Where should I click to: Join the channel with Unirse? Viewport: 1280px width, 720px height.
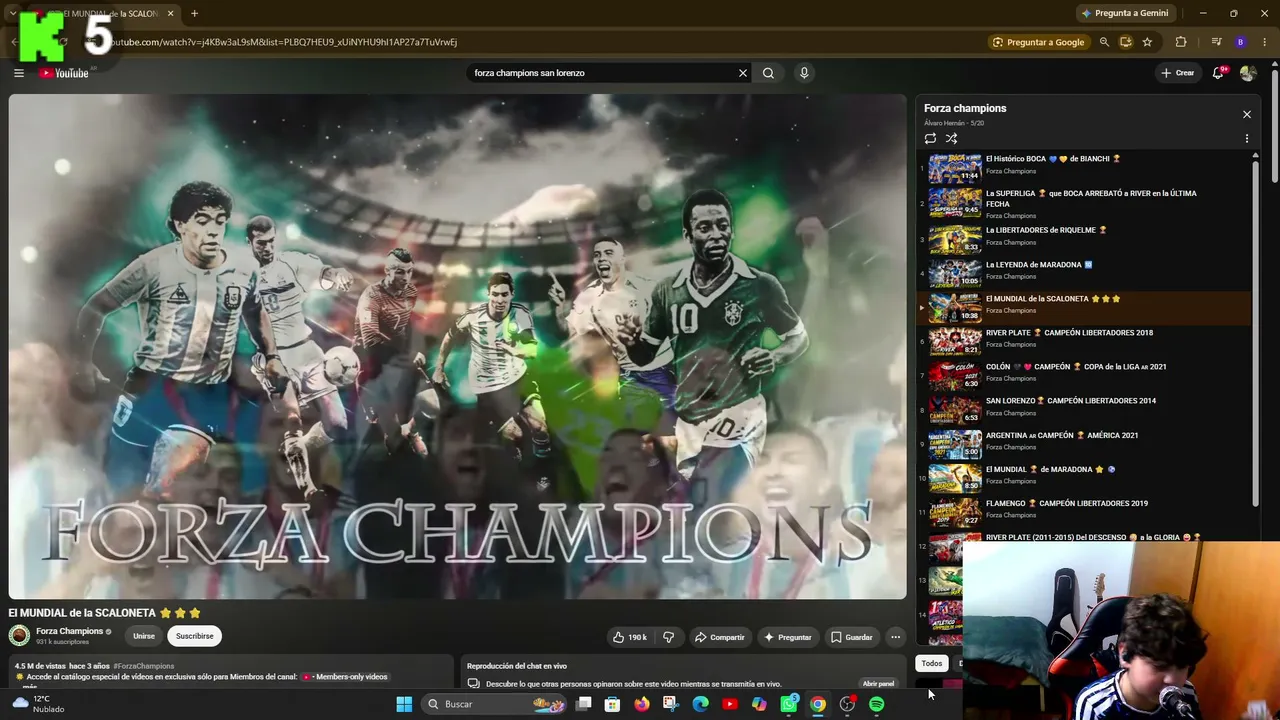pos(144,636)
